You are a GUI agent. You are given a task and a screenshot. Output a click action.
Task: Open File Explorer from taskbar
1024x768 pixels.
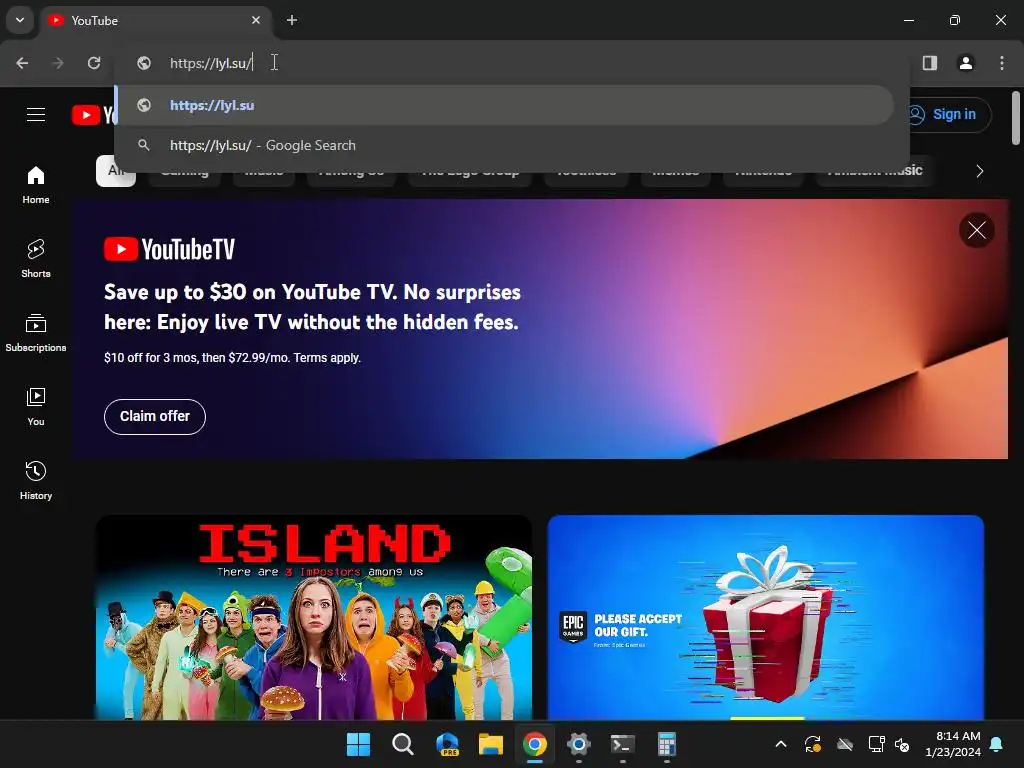click(490, 744)
